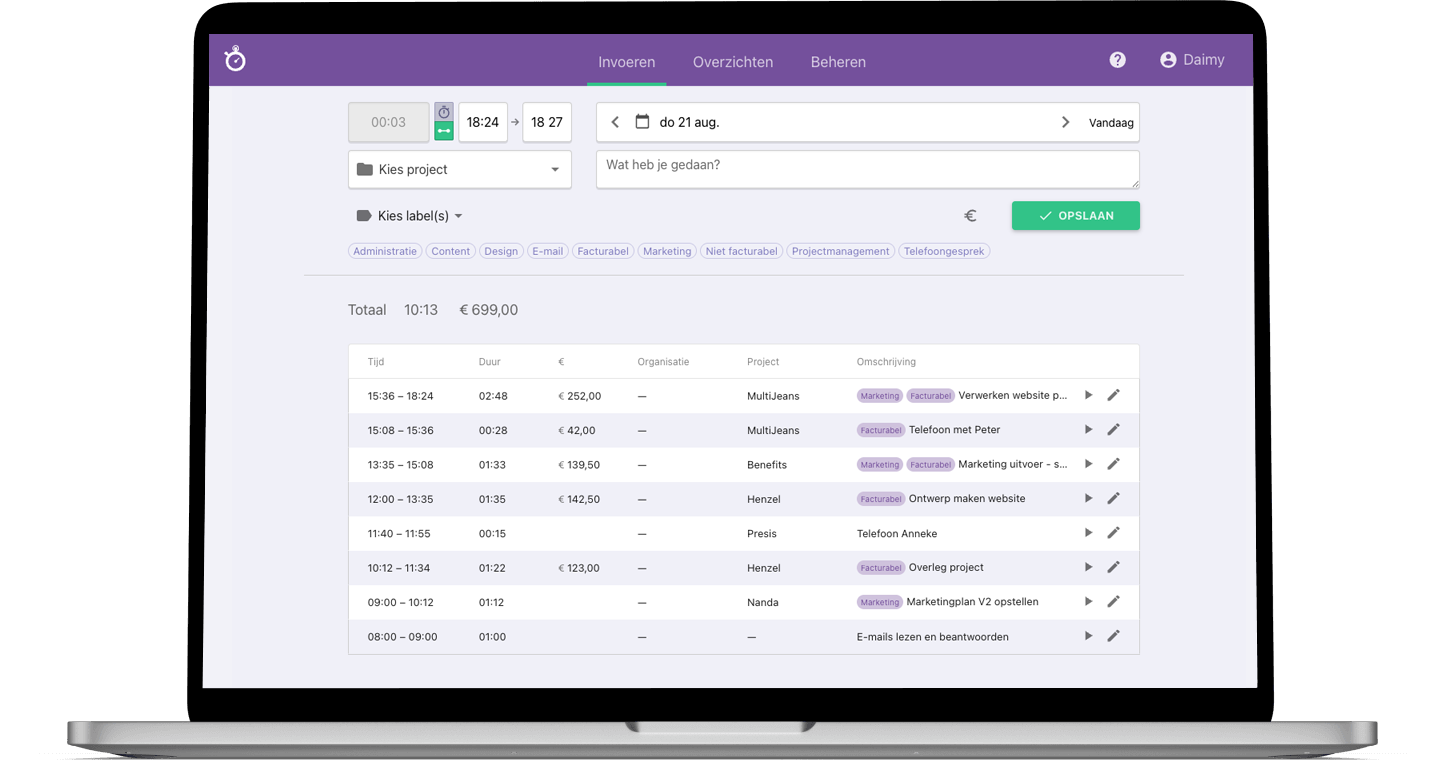
Task: Switch to stopwatch timer mode
Action: point(444,112)
